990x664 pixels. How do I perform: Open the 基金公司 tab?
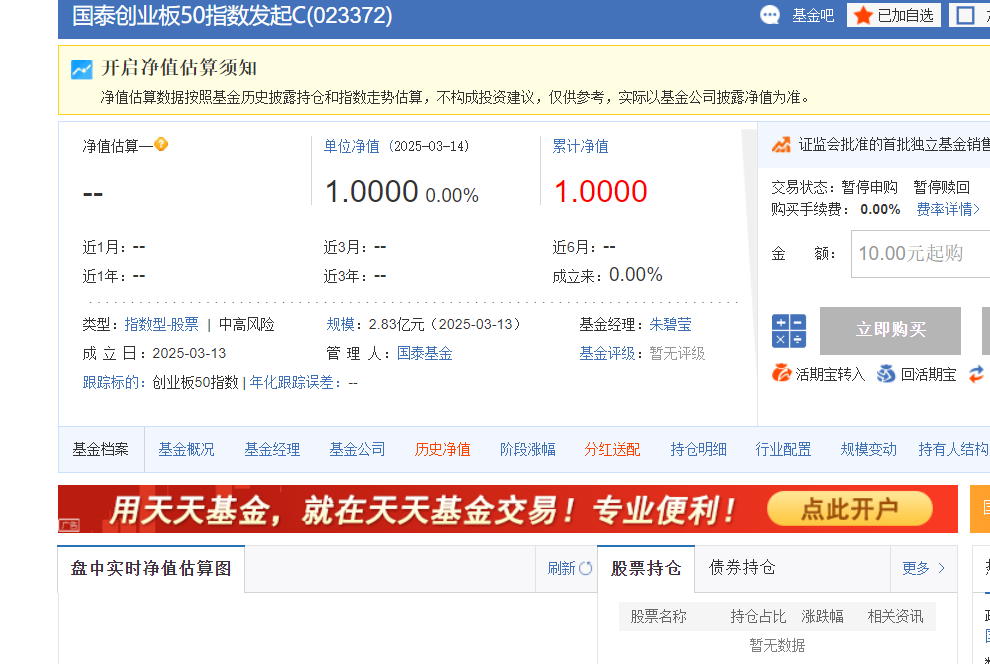coord(357,449)
